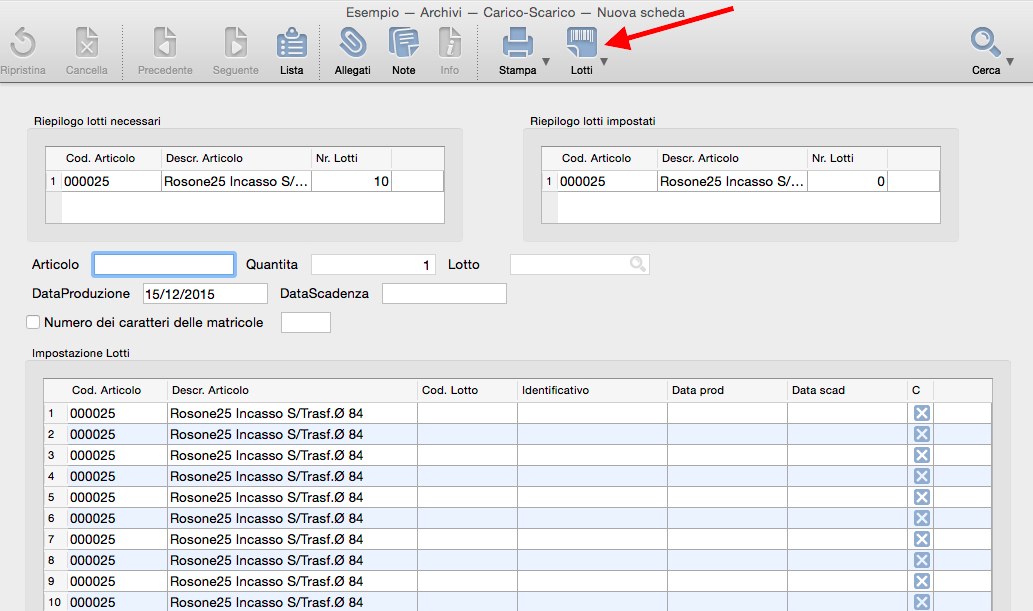The width and height of the screenshot is (1033, 611).
Task: Enable Numero dei caratteri delle matricole checkbox
Action: point(33,322)
